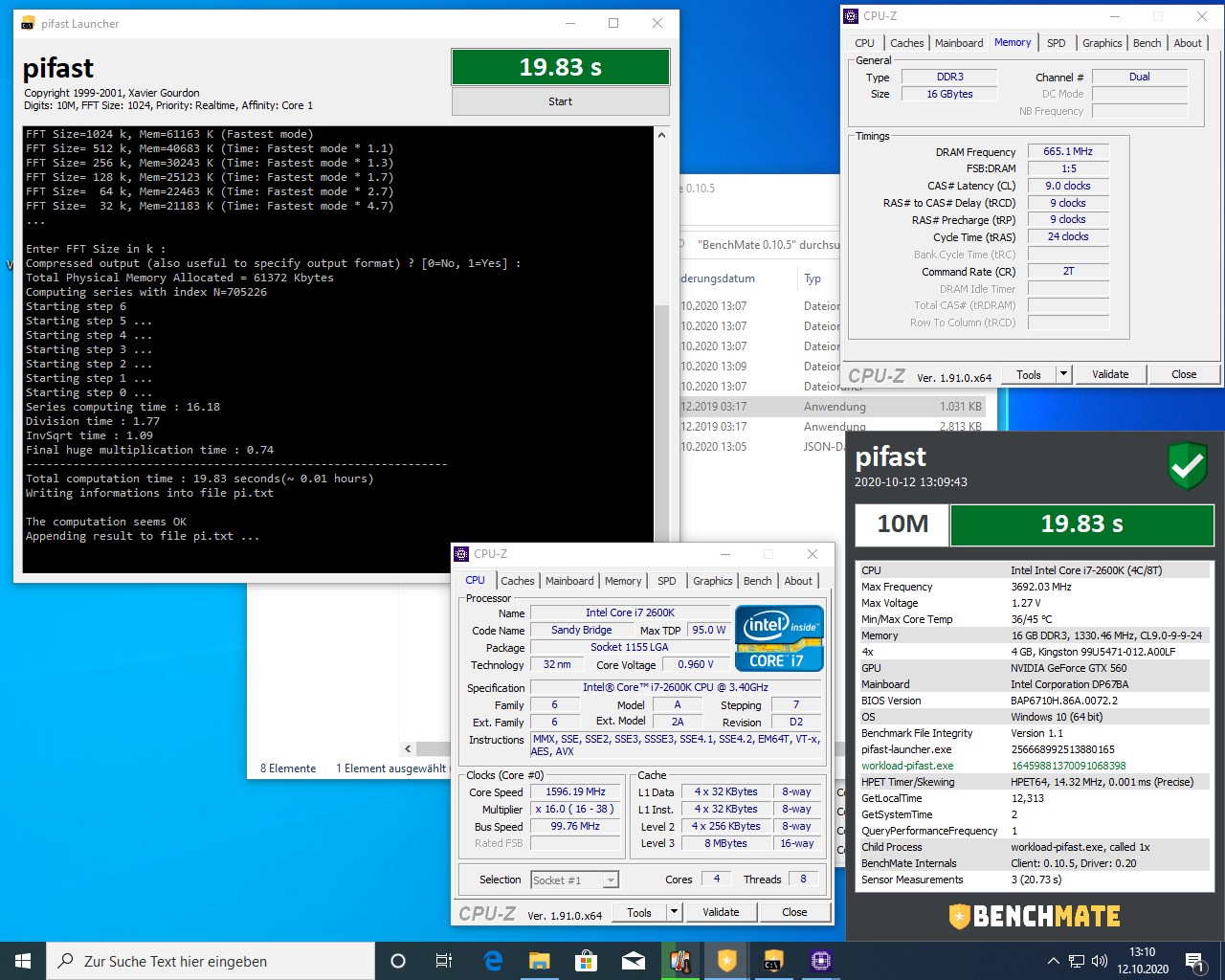Click Validate in memory CPU-Z window
This screenshot has width=1225, height=980.
1110,374
